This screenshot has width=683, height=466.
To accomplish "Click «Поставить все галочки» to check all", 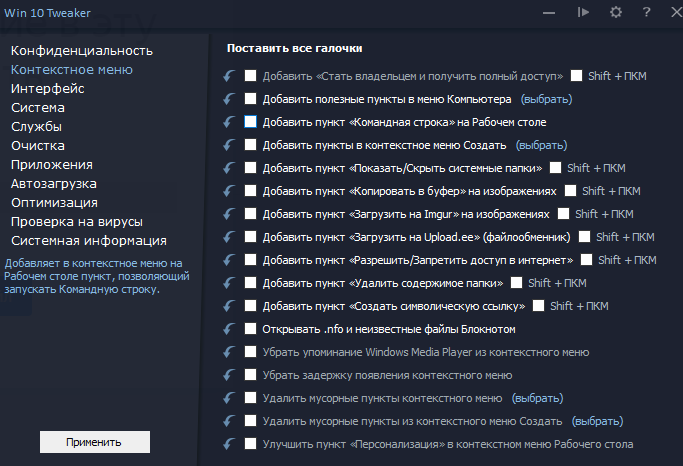I will [294, 48].
